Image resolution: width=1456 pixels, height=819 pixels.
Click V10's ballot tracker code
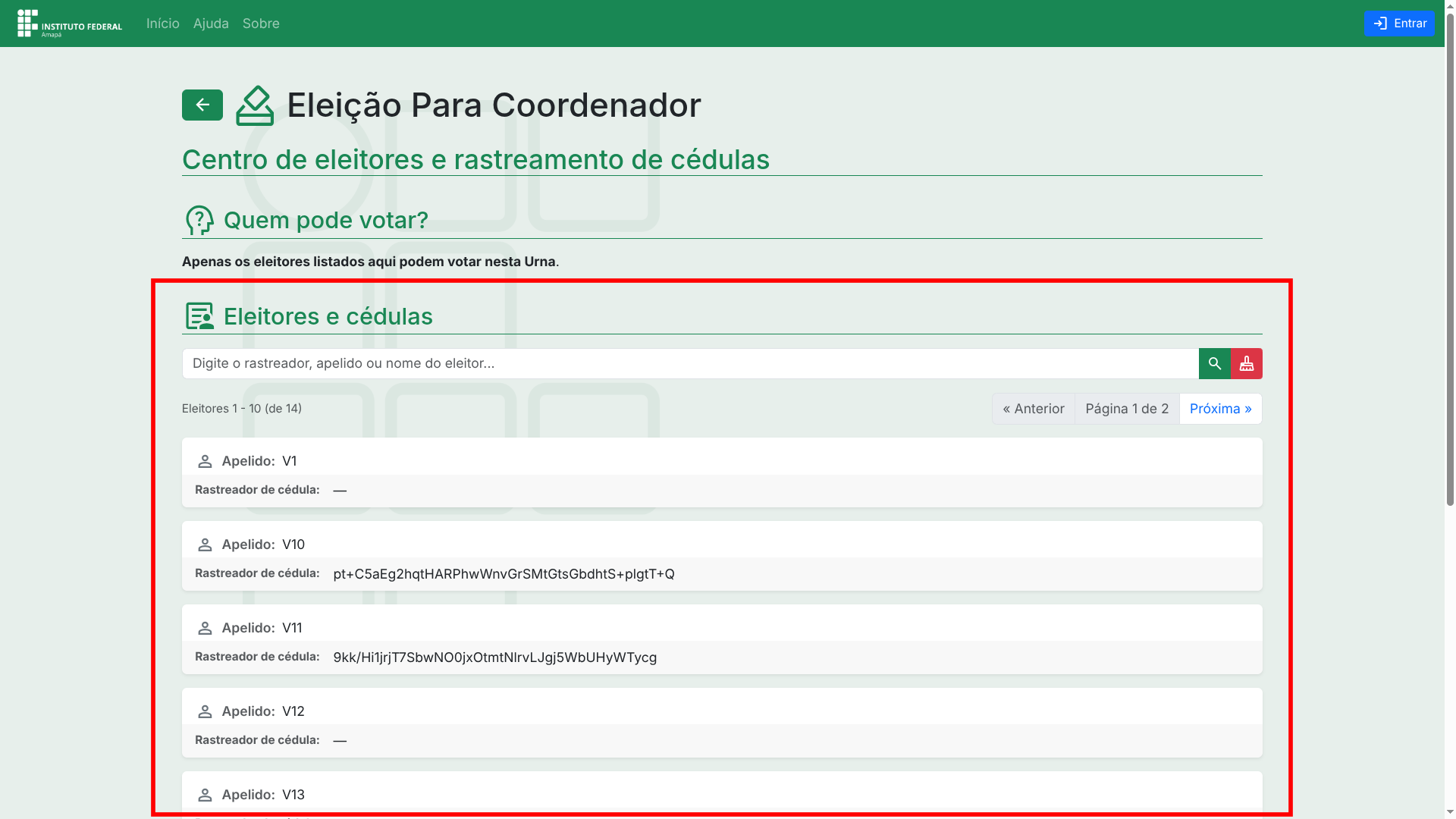pyautogui.click(x=504, y=574)
